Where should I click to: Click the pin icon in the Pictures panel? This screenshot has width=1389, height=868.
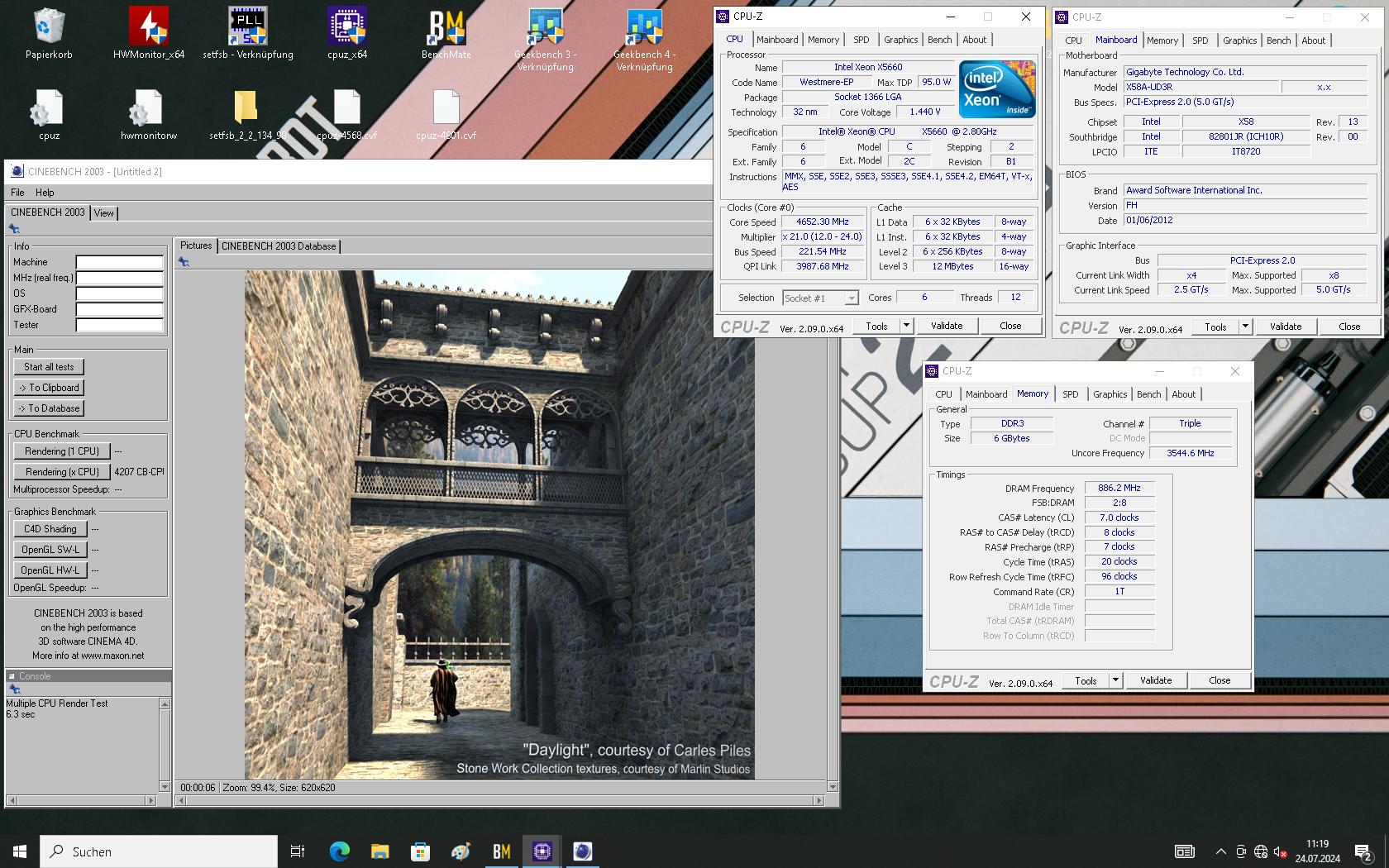click(184, 262)
